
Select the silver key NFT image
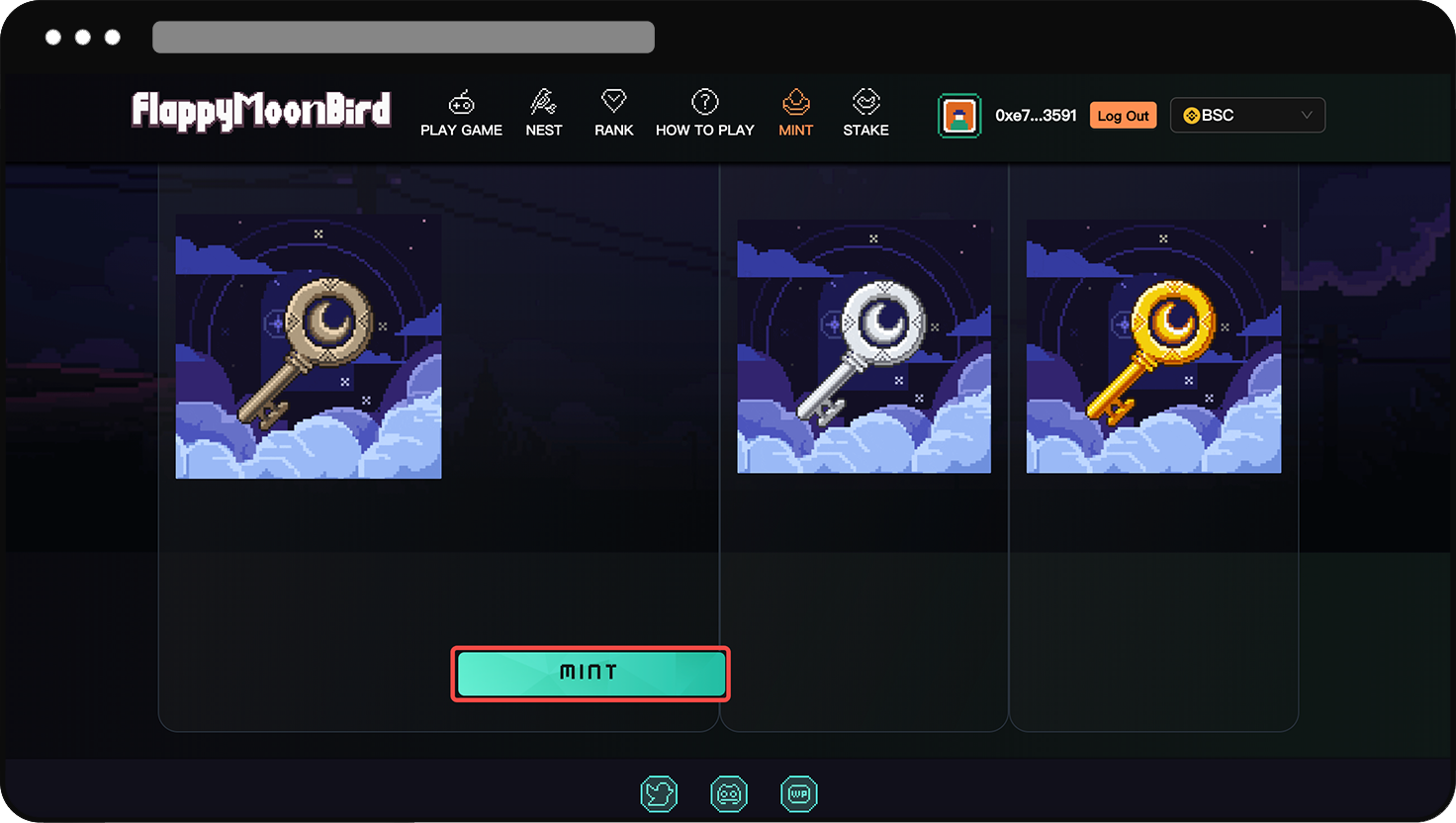coord(864,346)
